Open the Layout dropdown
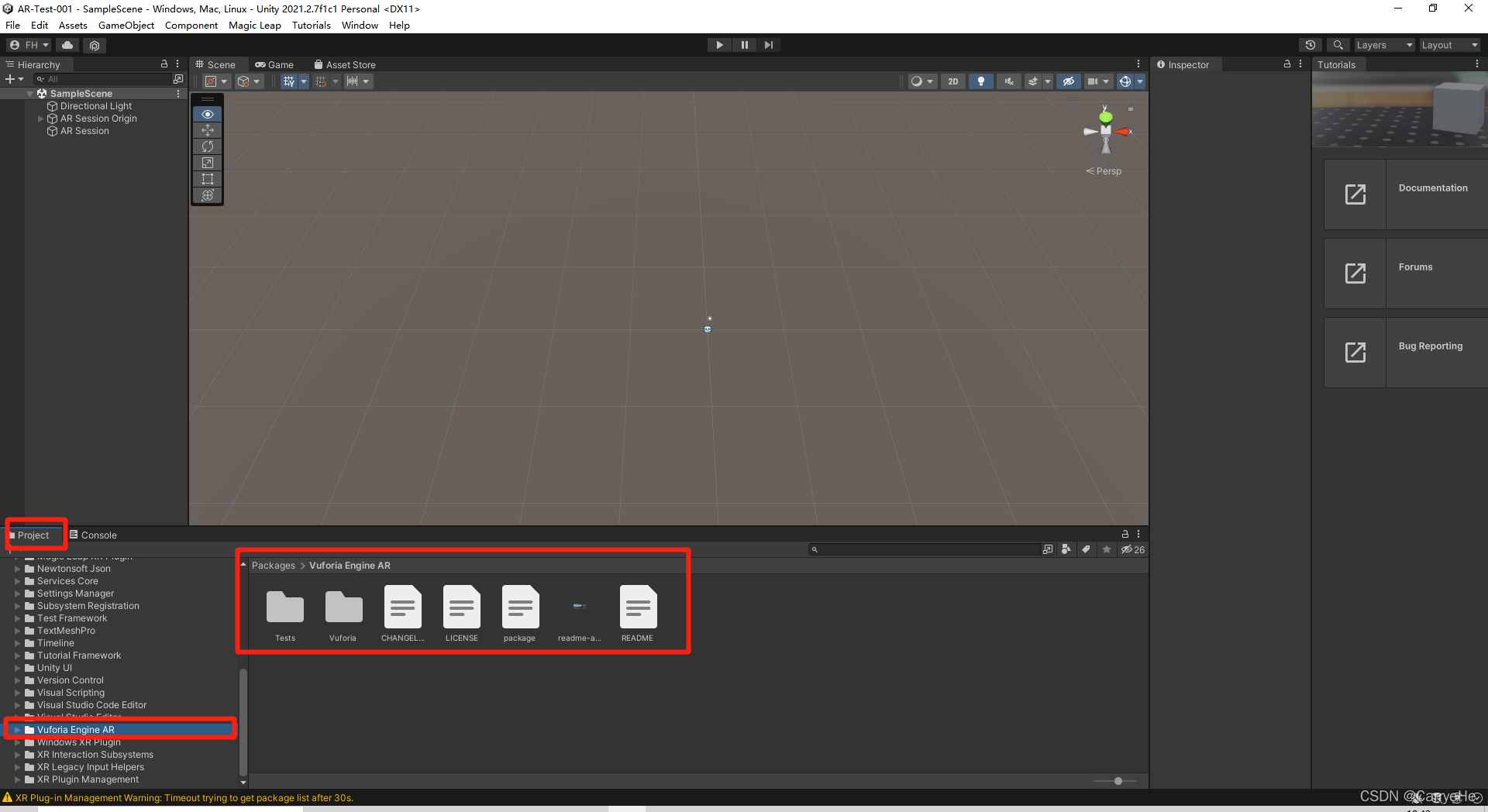 (x=1449, y=45)
